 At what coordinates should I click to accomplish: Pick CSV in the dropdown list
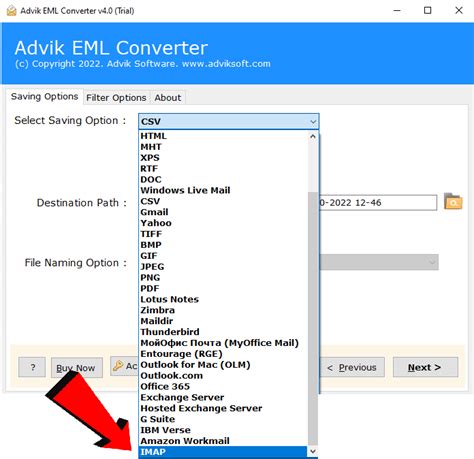223,201
